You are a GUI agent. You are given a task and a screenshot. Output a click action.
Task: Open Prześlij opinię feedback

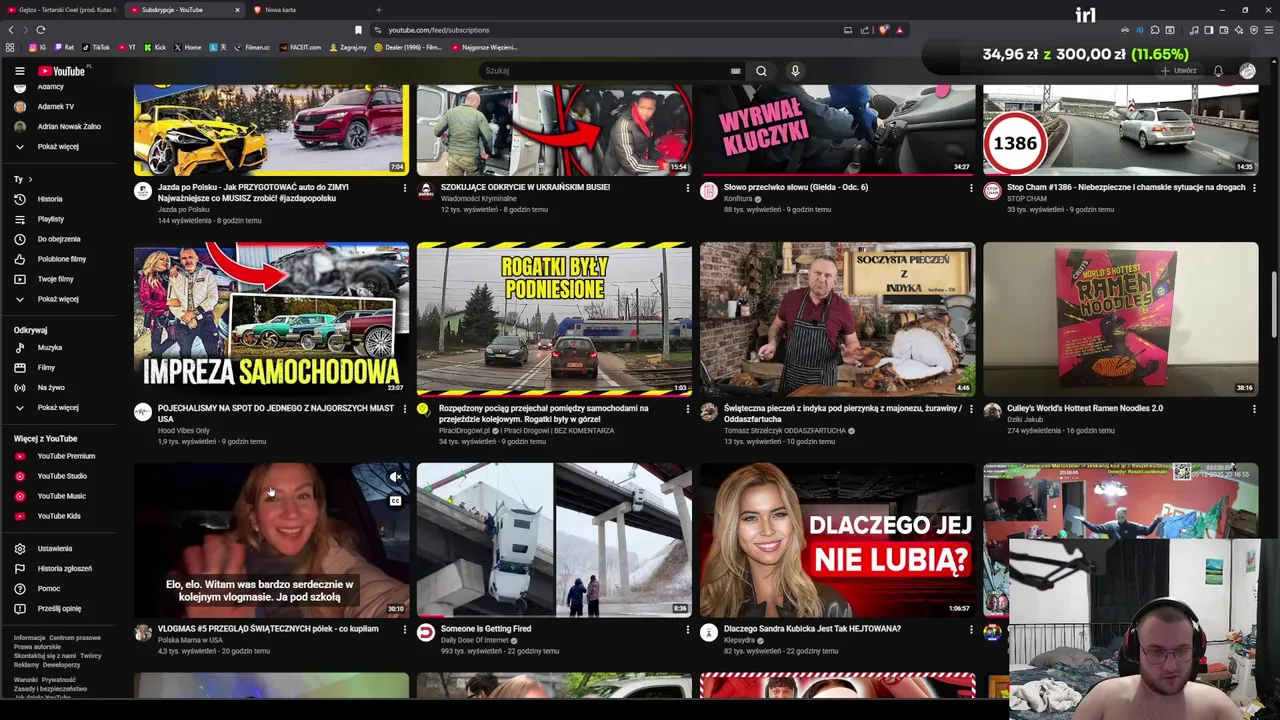point(59,609)
